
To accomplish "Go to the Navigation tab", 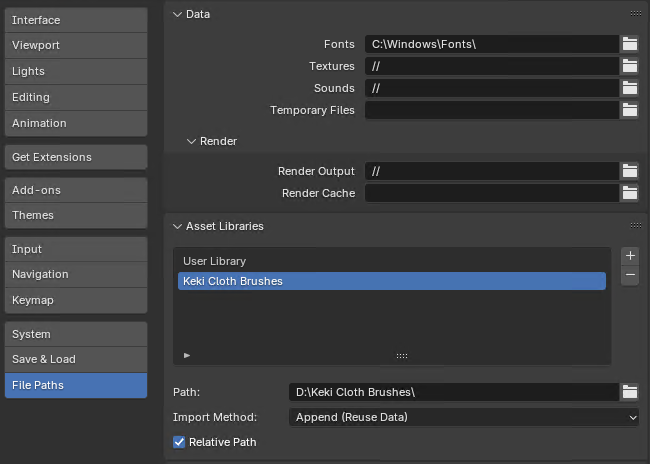I will 76,275.
